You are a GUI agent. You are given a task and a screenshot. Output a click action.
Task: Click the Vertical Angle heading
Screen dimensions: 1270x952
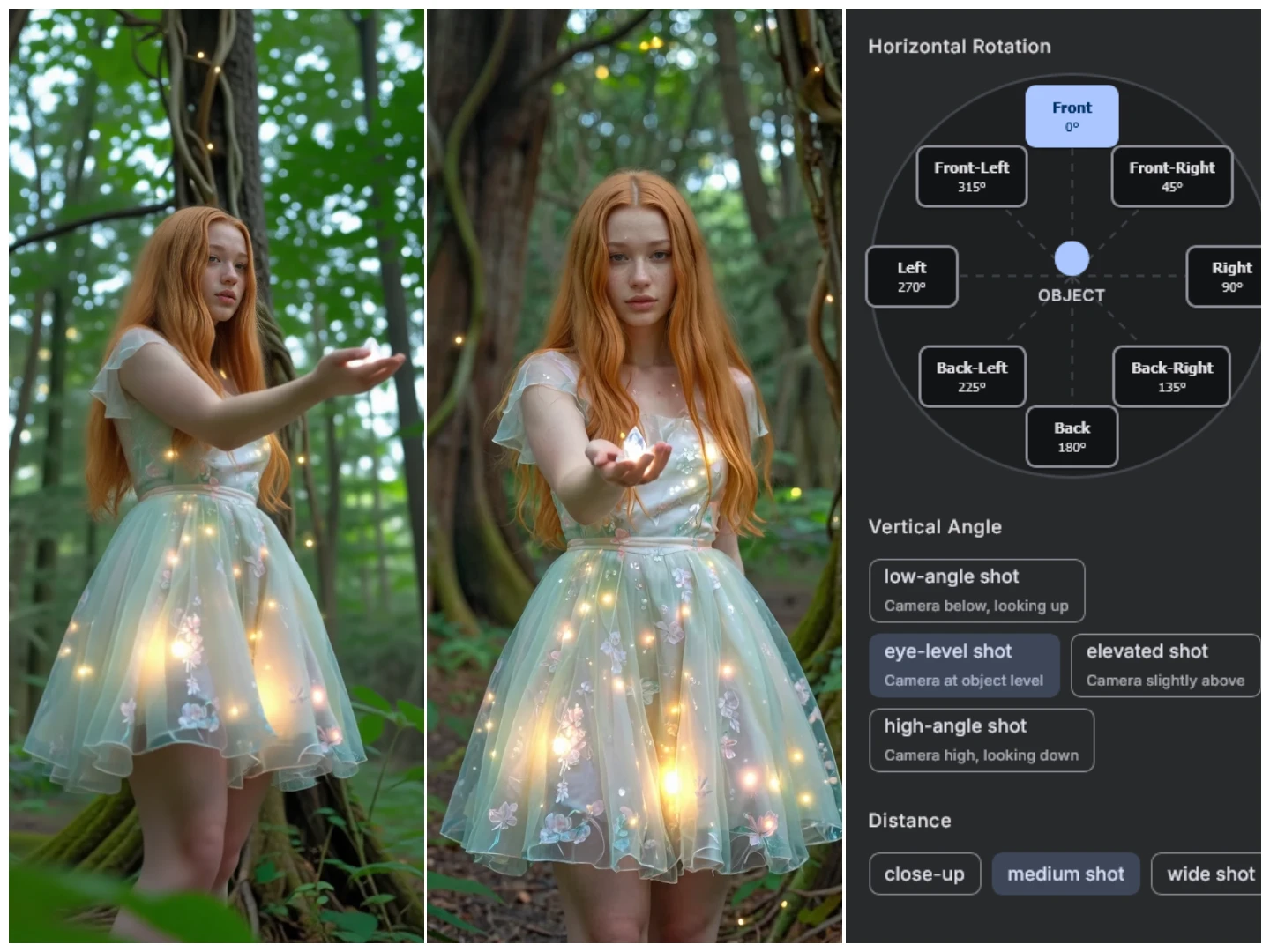click(x=935, y=527)
